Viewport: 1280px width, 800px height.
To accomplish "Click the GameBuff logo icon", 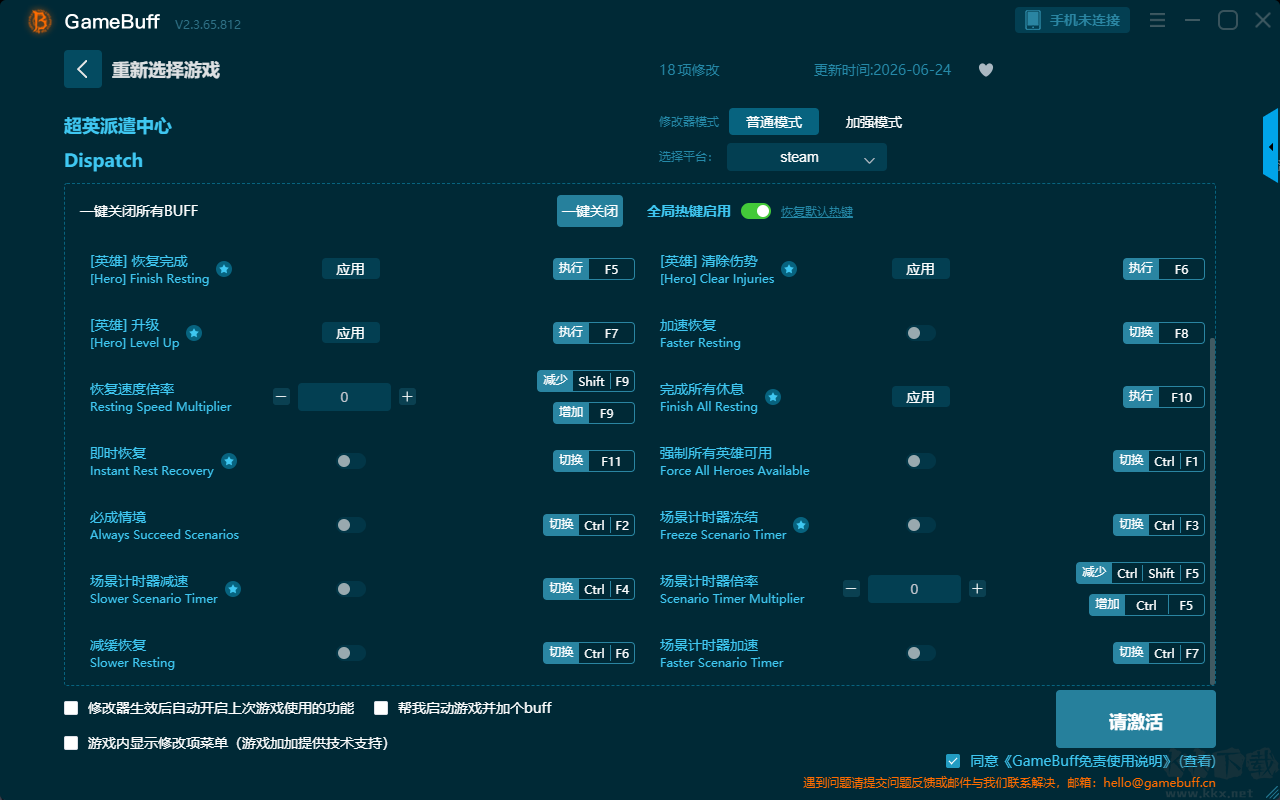I will click(x=40, y=21).
